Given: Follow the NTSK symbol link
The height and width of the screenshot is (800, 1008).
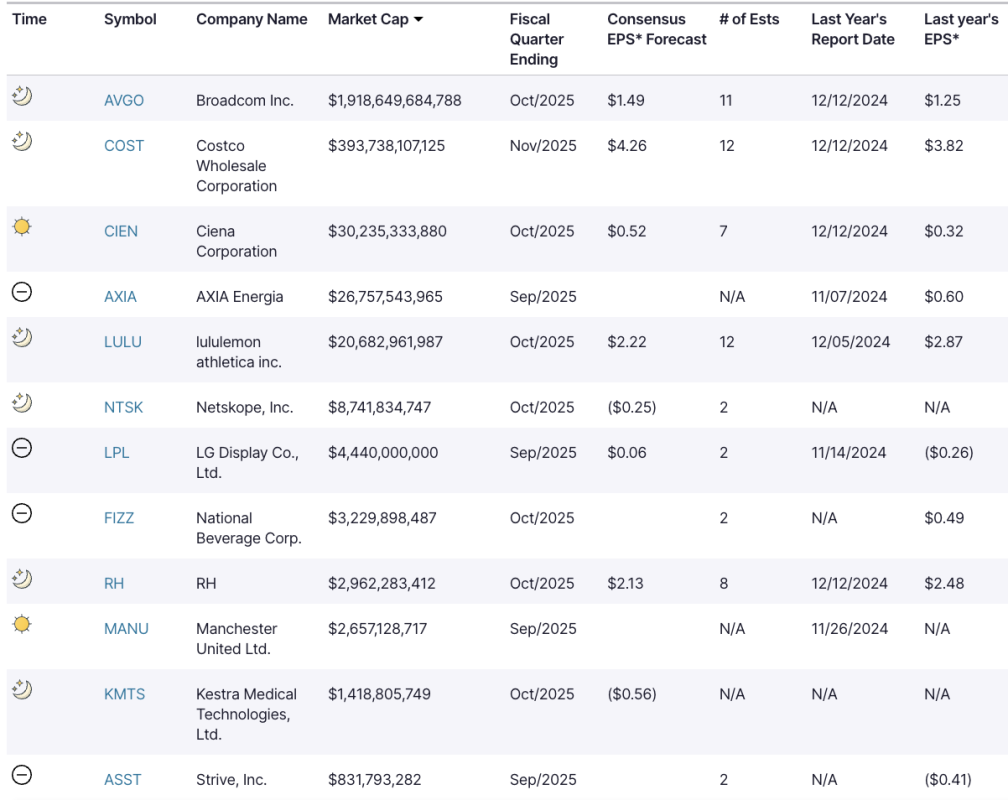Looking at the screenshot, I should [124, 407].
